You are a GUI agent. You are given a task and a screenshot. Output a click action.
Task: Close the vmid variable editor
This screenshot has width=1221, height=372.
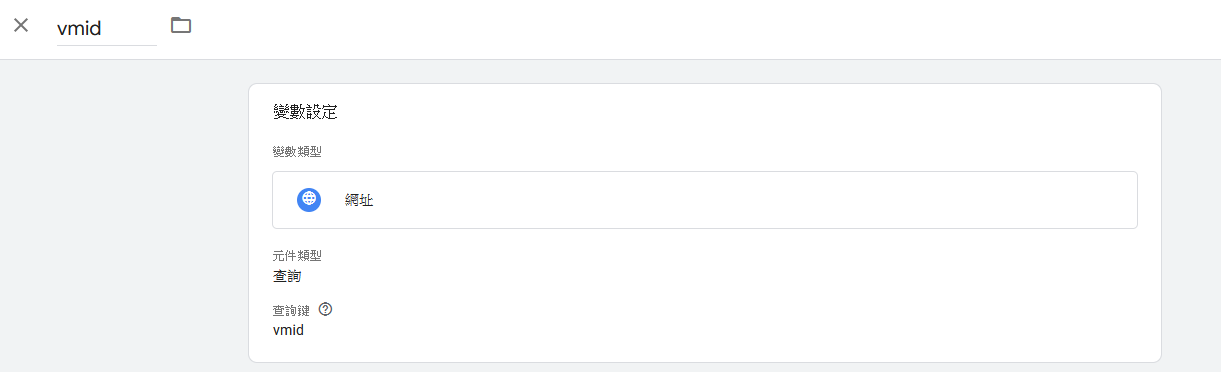tap(21, 25)
